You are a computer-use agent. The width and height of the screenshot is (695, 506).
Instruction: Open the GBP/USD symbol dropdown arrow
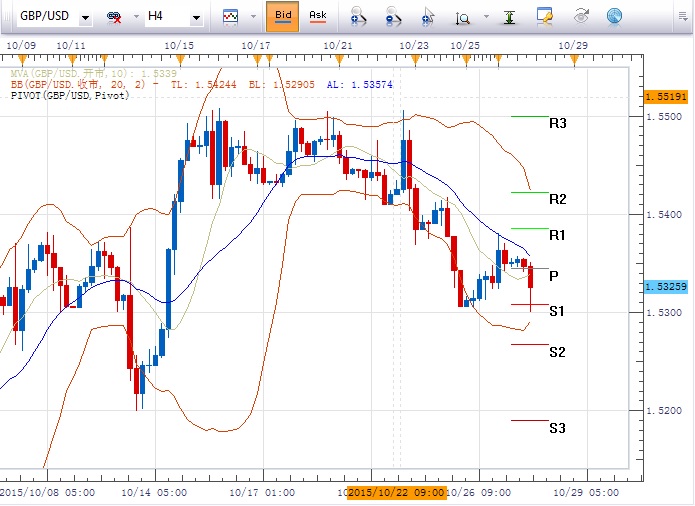point(85,18)
